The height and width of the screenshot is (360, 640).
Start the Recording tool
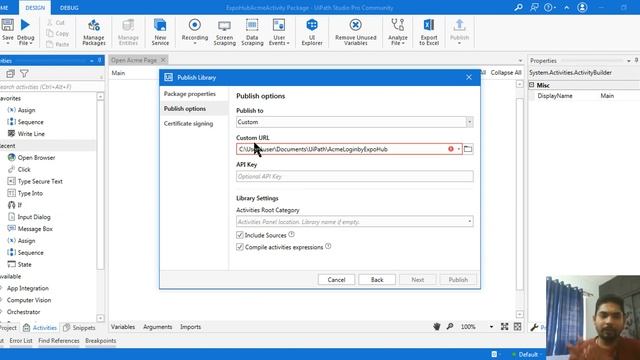[195, 32]
